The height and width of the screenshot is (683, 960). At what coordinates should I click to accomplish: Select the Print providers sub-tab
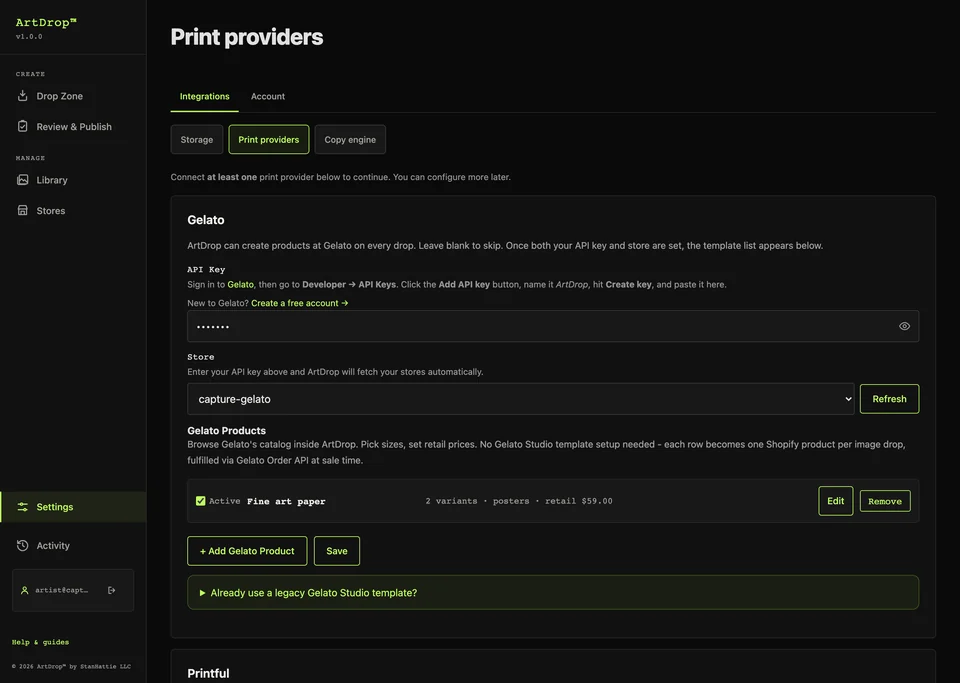click(269, 140)
